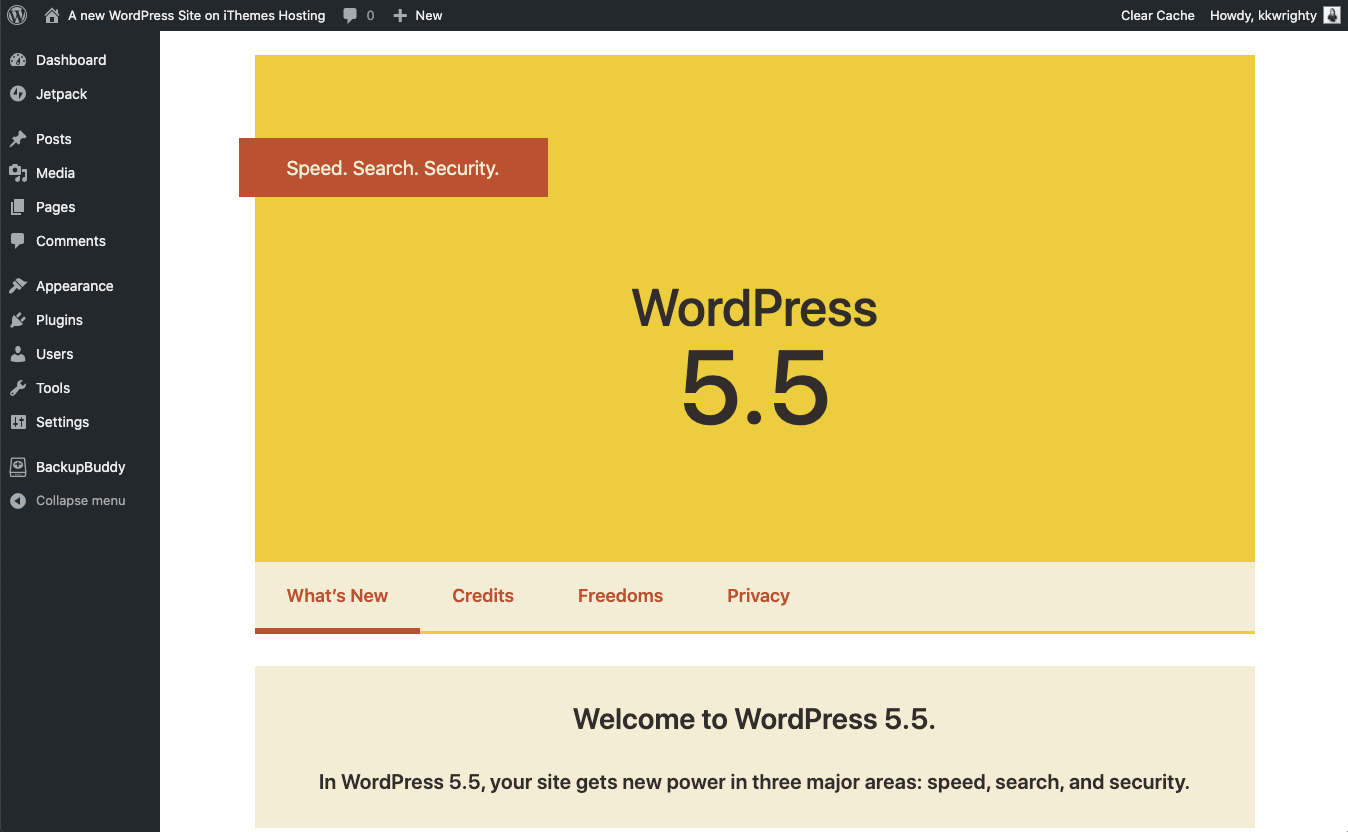Image resolution: width=1348 pixels, height=832 pixels.
Task: Open Howdy, kkwrighty account menu
Action: [x=1263, y=15]
